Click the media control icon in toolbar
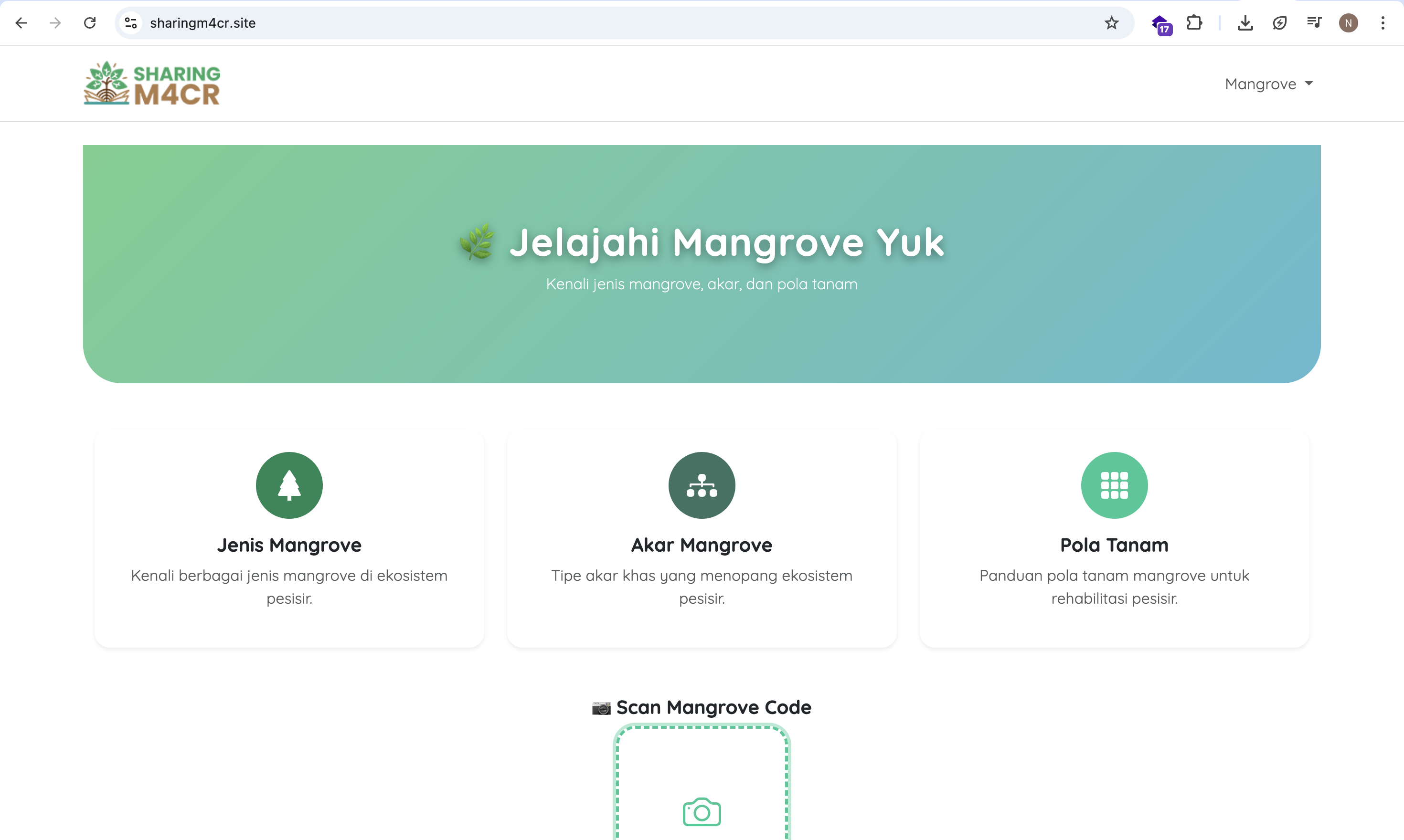 [1314, 22]
